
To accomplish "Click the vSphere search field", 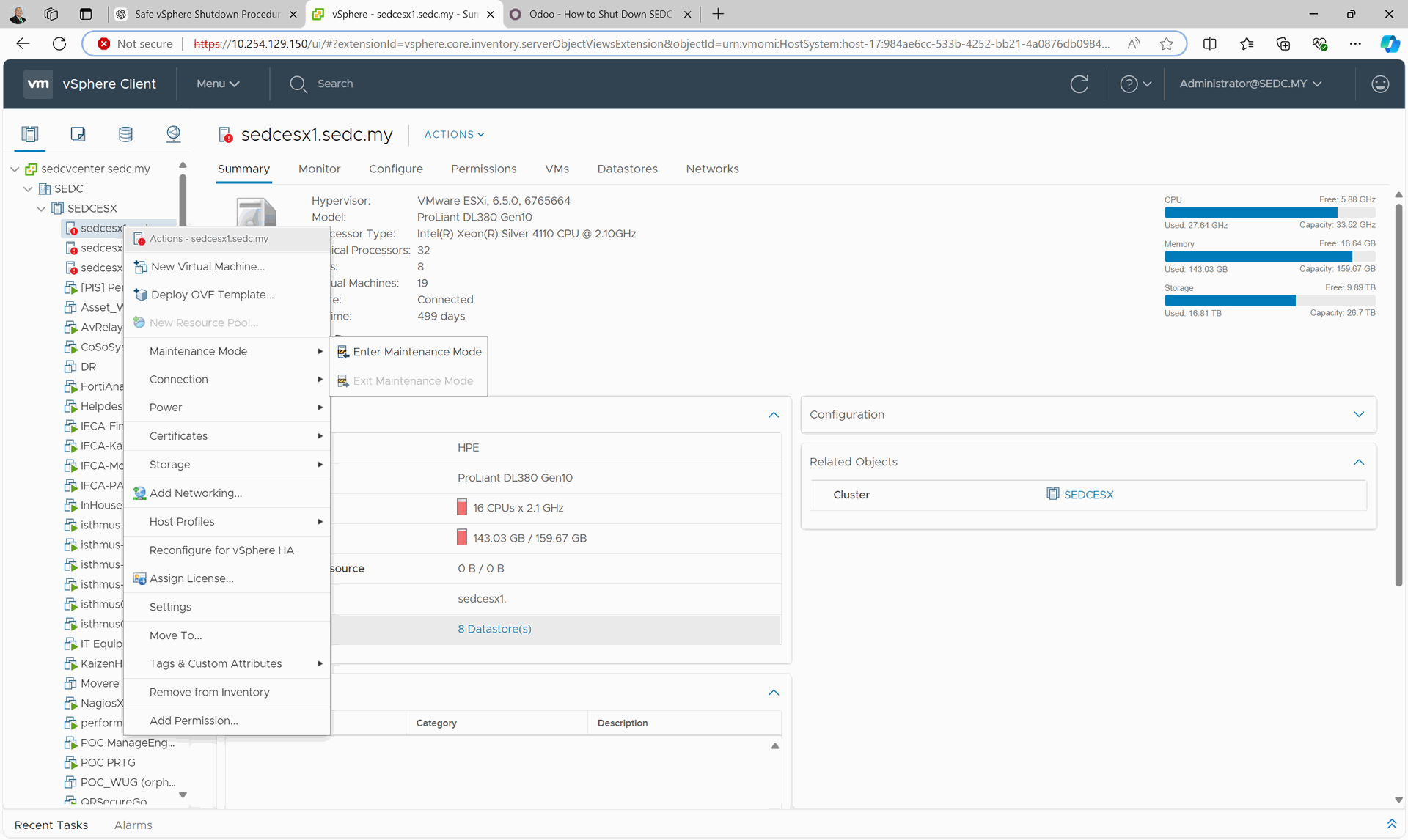I will pos(335,84).
